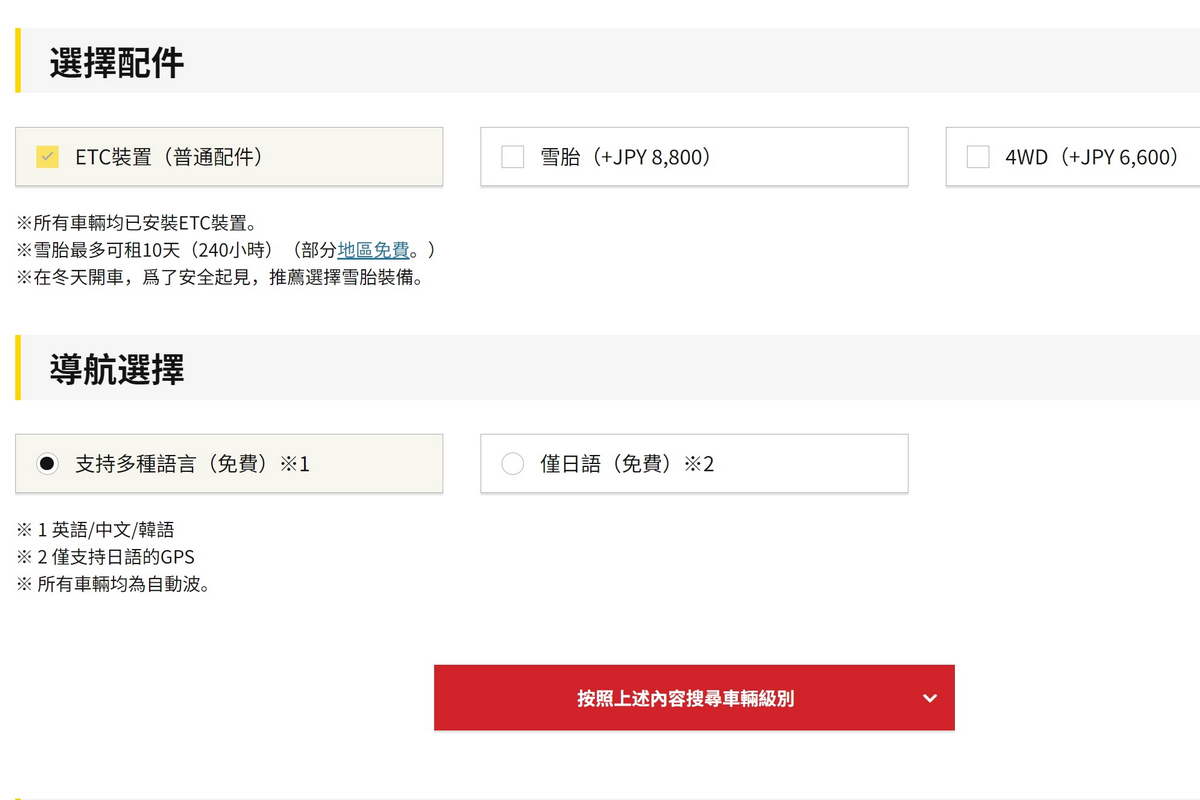Click the 雪胎（+JPY 8,800）label text

point(627,157)
